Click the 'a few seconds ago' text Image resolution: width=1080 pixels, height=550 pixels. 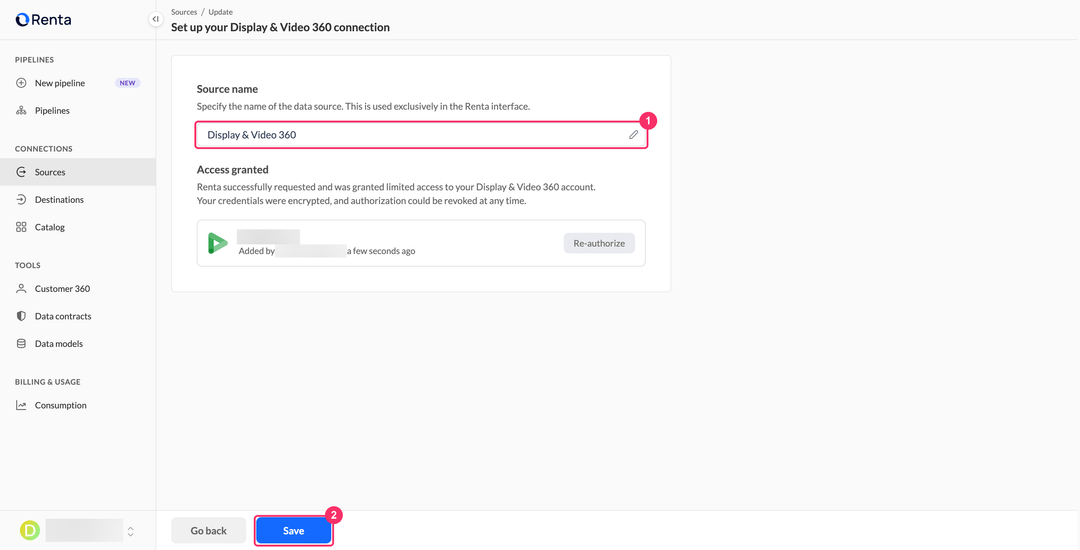pyautogui.click(x=381, y=251)
